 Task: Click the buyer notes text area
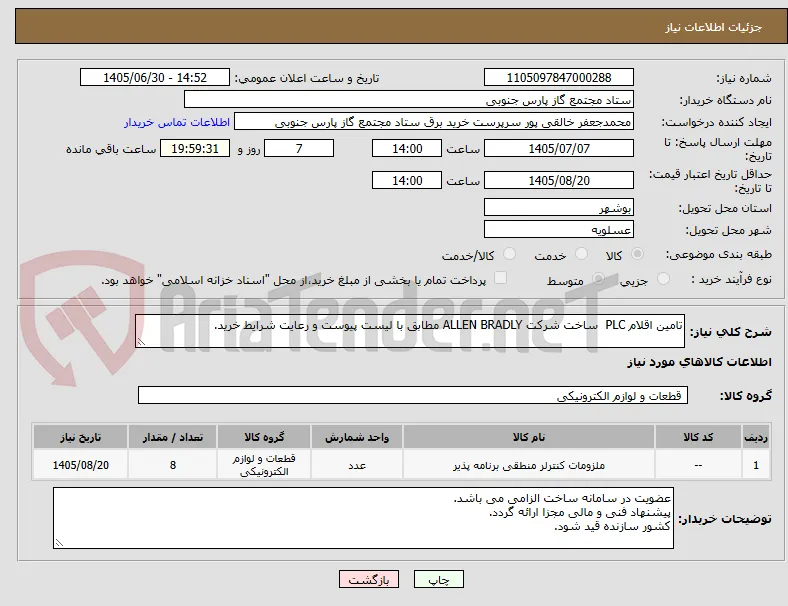coord(363,518)
